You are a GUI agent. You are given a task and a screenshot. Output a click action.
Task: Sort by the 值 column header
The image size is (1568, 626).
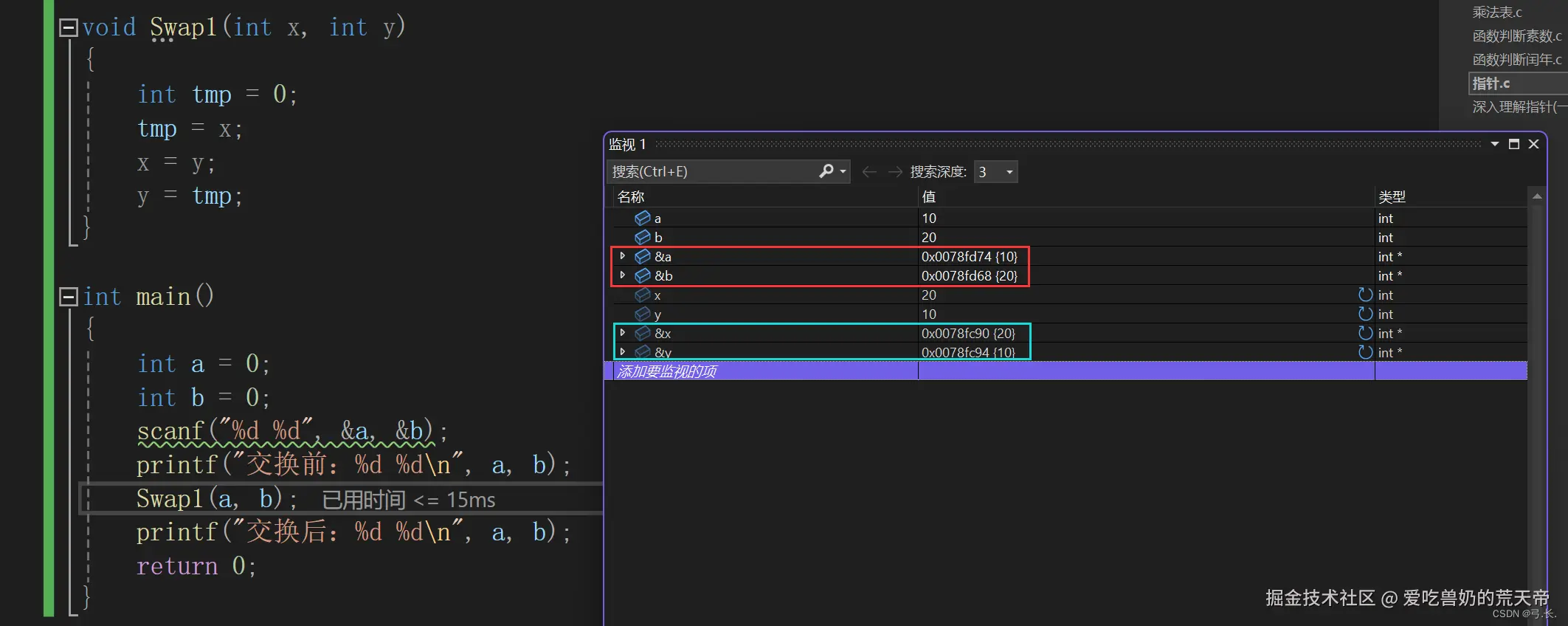[x=1146, y=197]
